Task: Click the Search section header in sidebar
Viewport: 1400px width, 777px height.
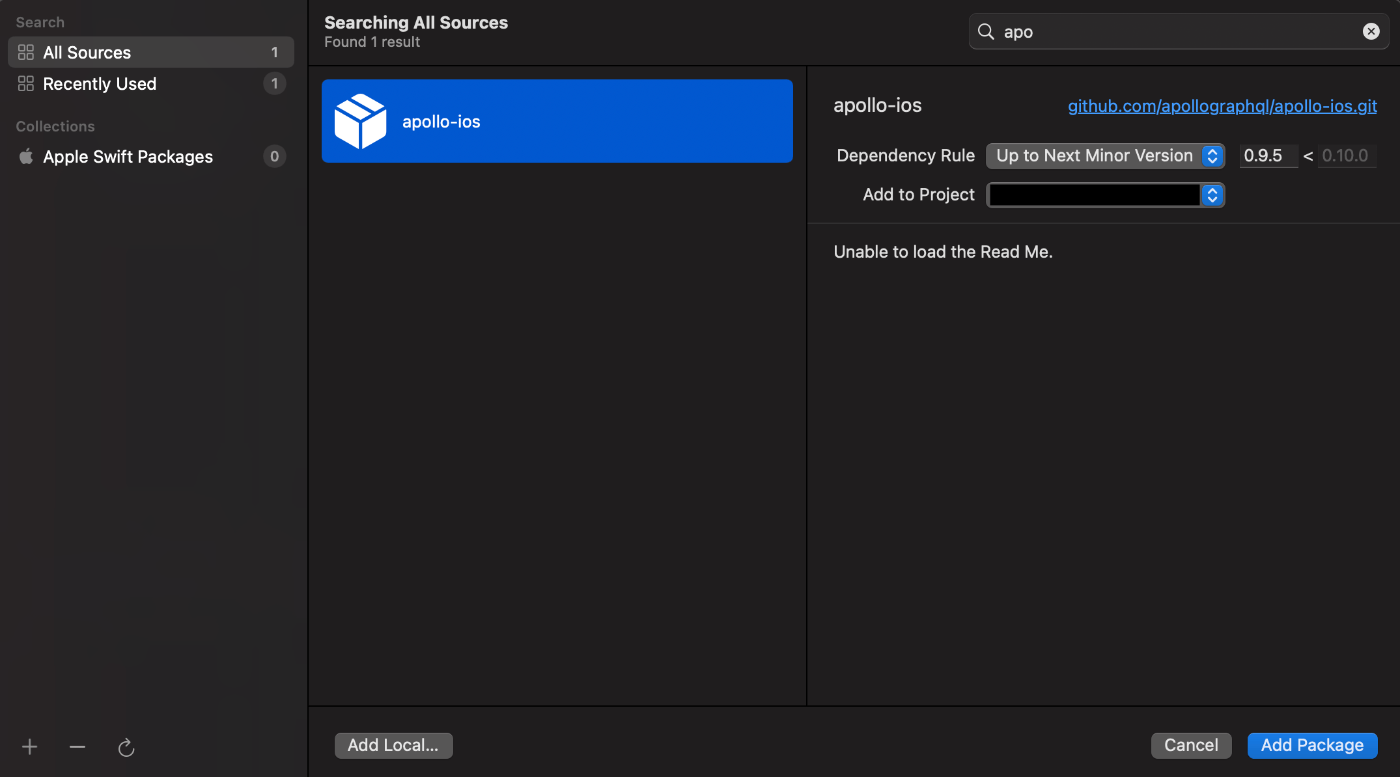Action: pos(40,22)
